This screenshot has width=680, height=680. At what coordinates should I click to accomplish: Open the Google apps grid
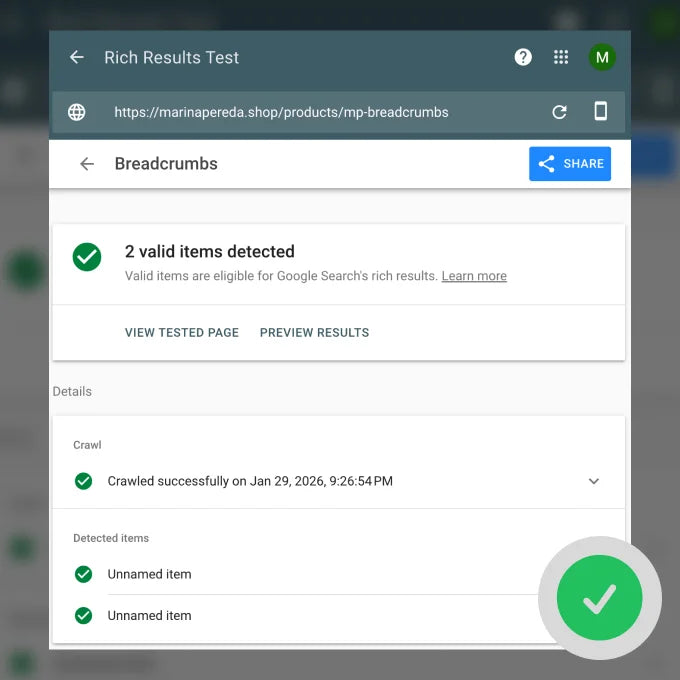(561, 58)
